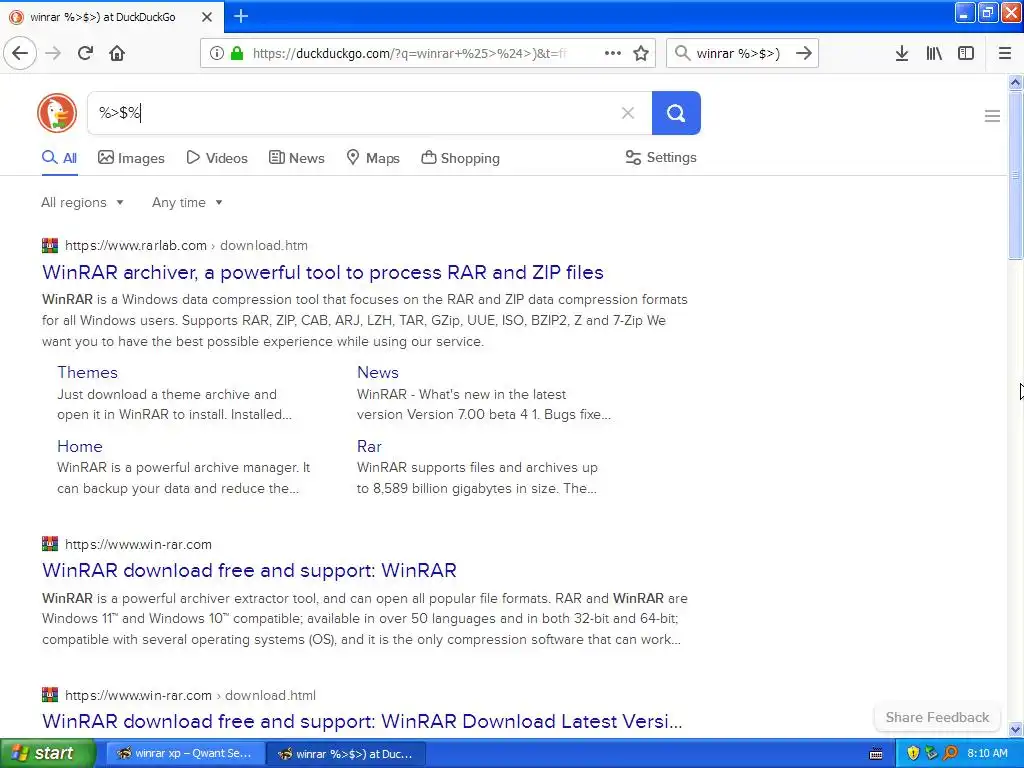Open the Downloads arrow icon
The image size is (1024, 768).
tap(902, 53)
